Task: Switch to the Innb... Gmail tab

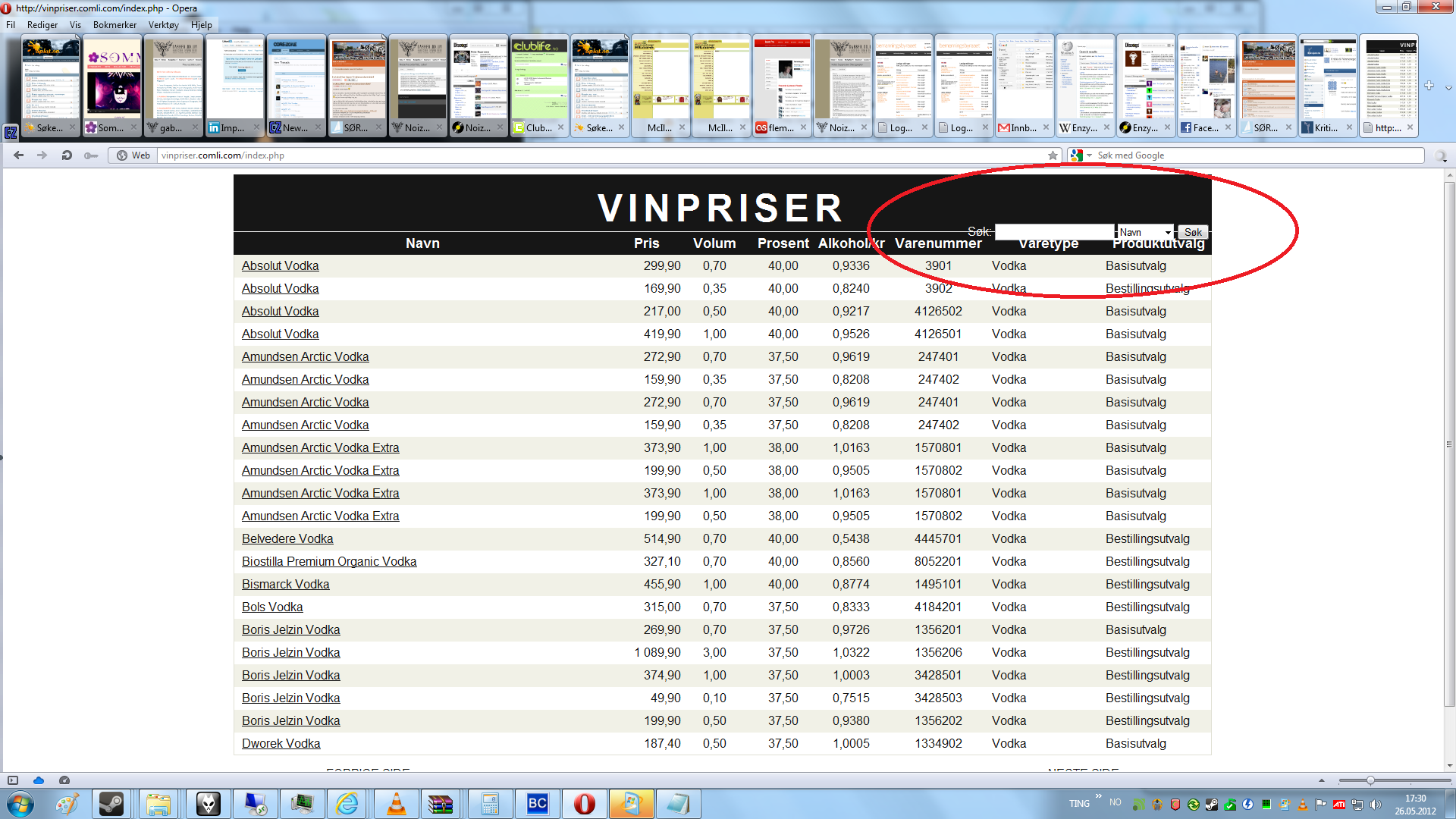Action: coord(1024,87)
